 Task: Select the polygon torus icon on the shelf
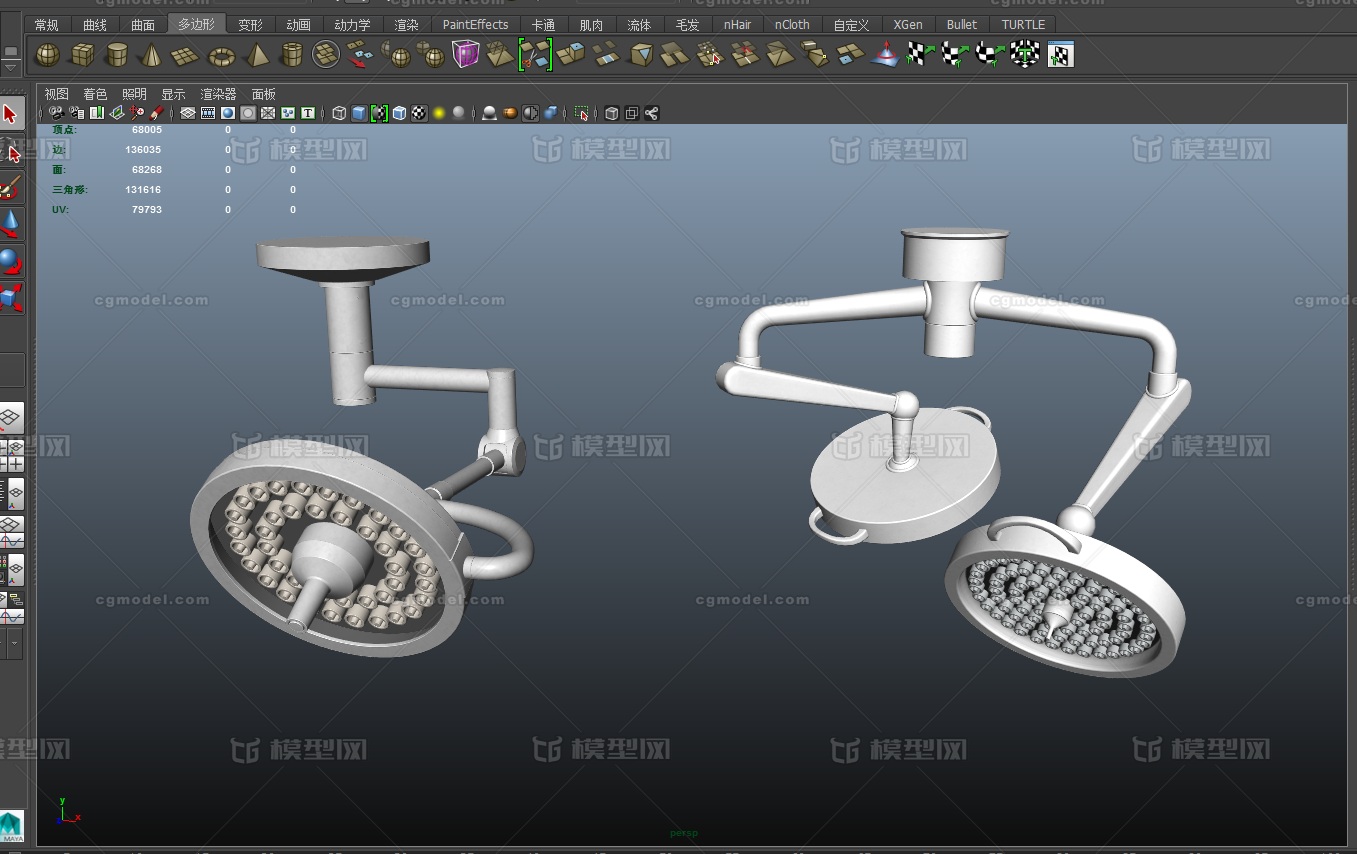220,54
